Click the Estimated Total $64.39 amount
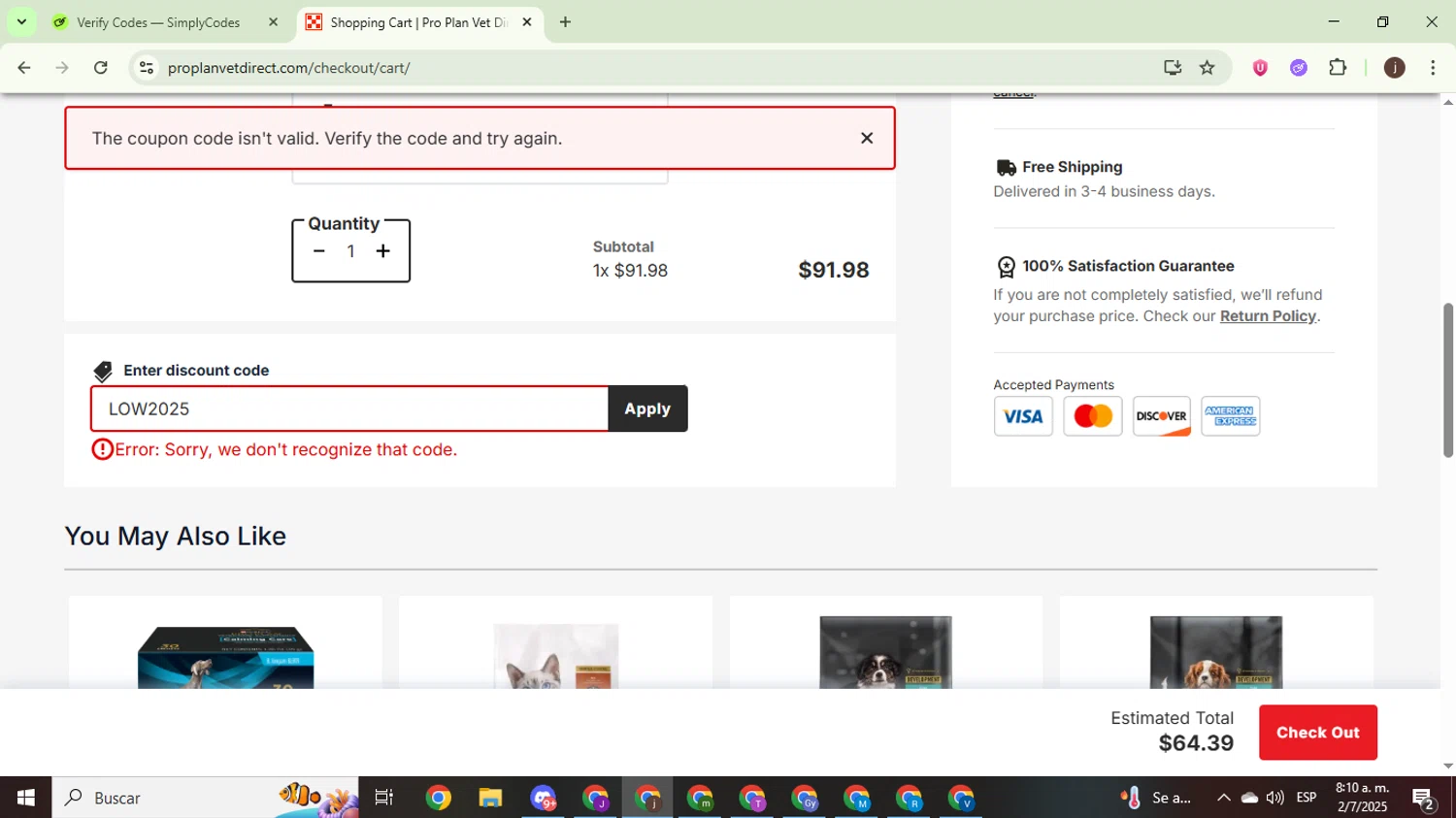Image resolution: width=1456 pixels, height=818 pixels. pyautogui.click(x=1196, y=743)
